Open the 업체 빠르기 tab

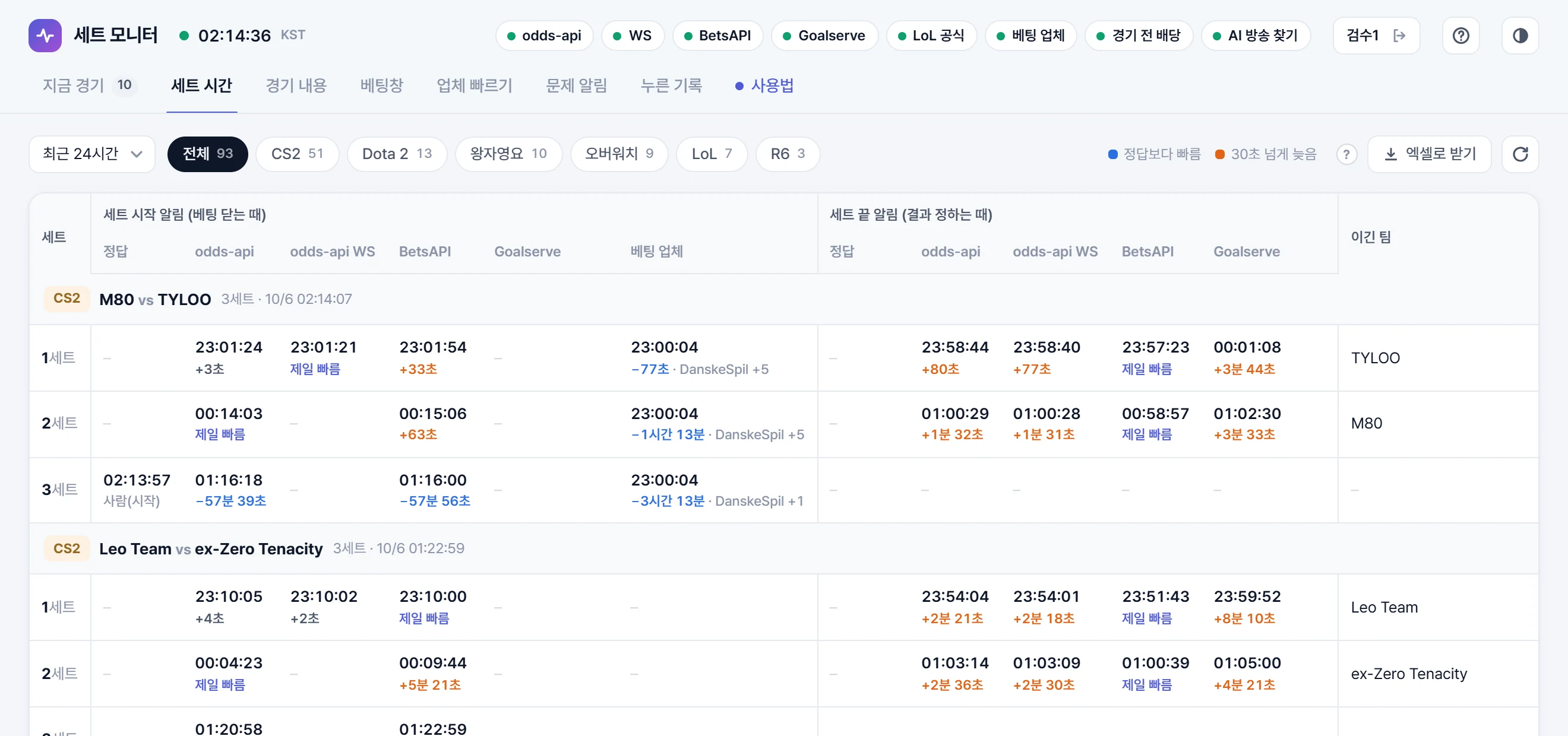point(474,85)
